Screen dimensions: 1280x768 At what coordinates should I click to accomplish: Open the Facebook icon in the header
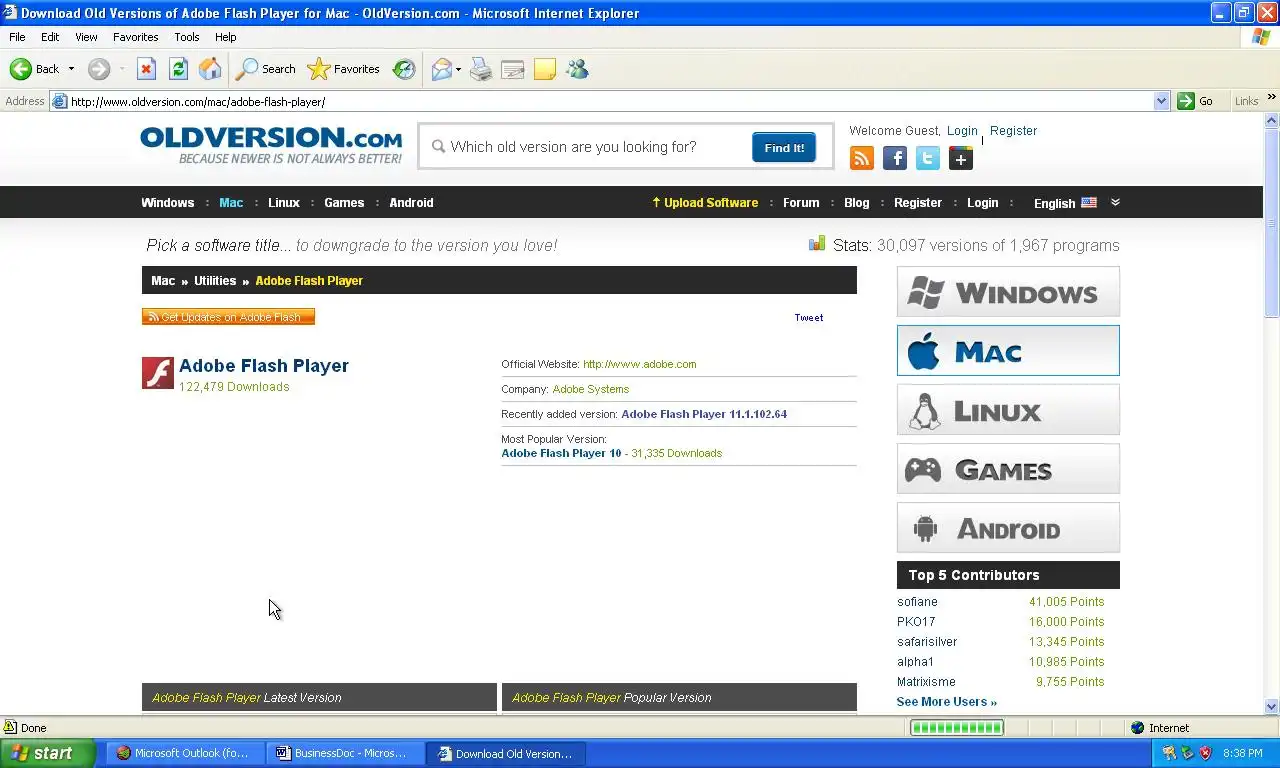click(x=895, y=158)
